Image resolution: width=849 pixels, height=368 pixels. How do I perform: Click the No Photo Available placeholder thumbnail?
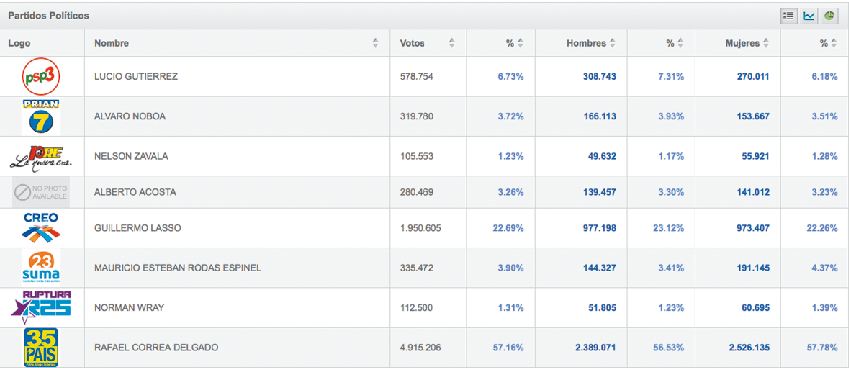tap(41, 192)
